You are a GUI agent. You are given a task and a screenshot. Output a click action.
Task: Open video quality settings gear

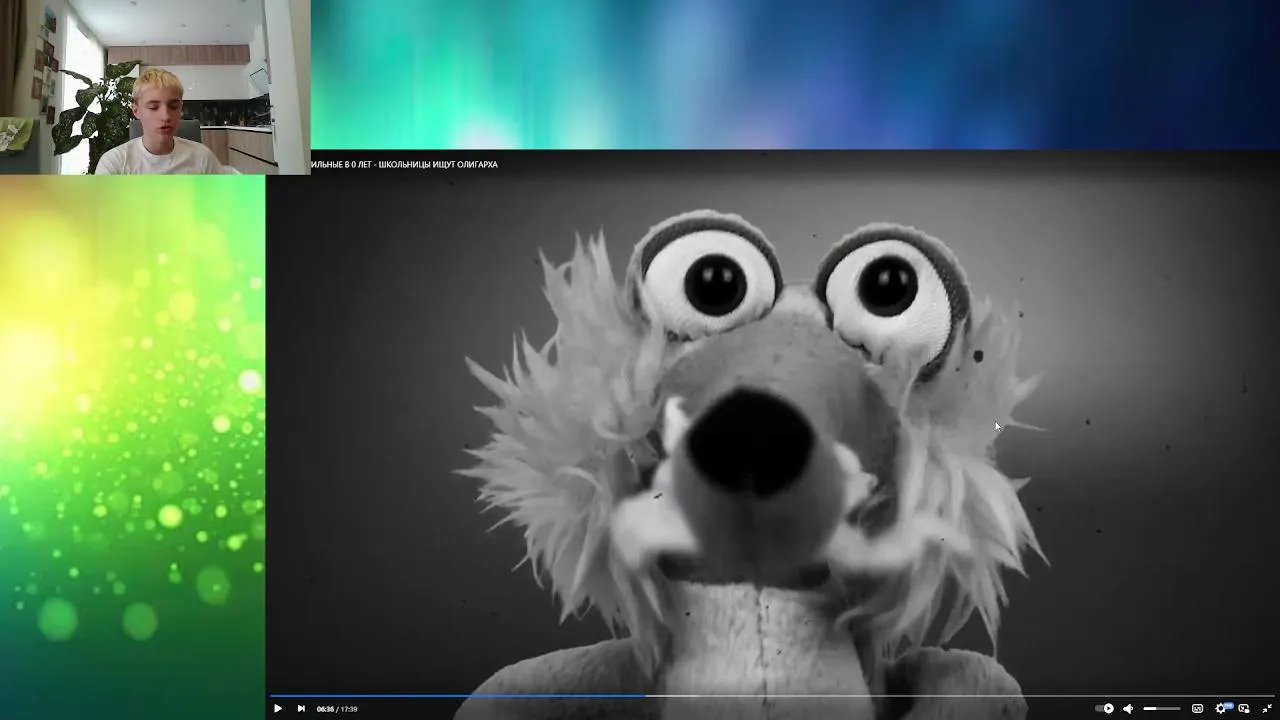point(1220,708)
